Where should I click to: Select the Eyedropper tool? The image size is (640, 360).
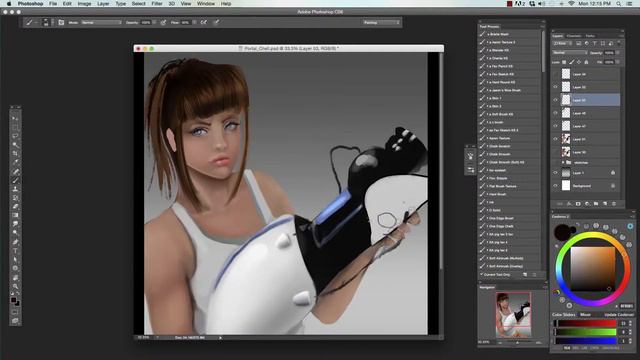click(x=15, y=162)
